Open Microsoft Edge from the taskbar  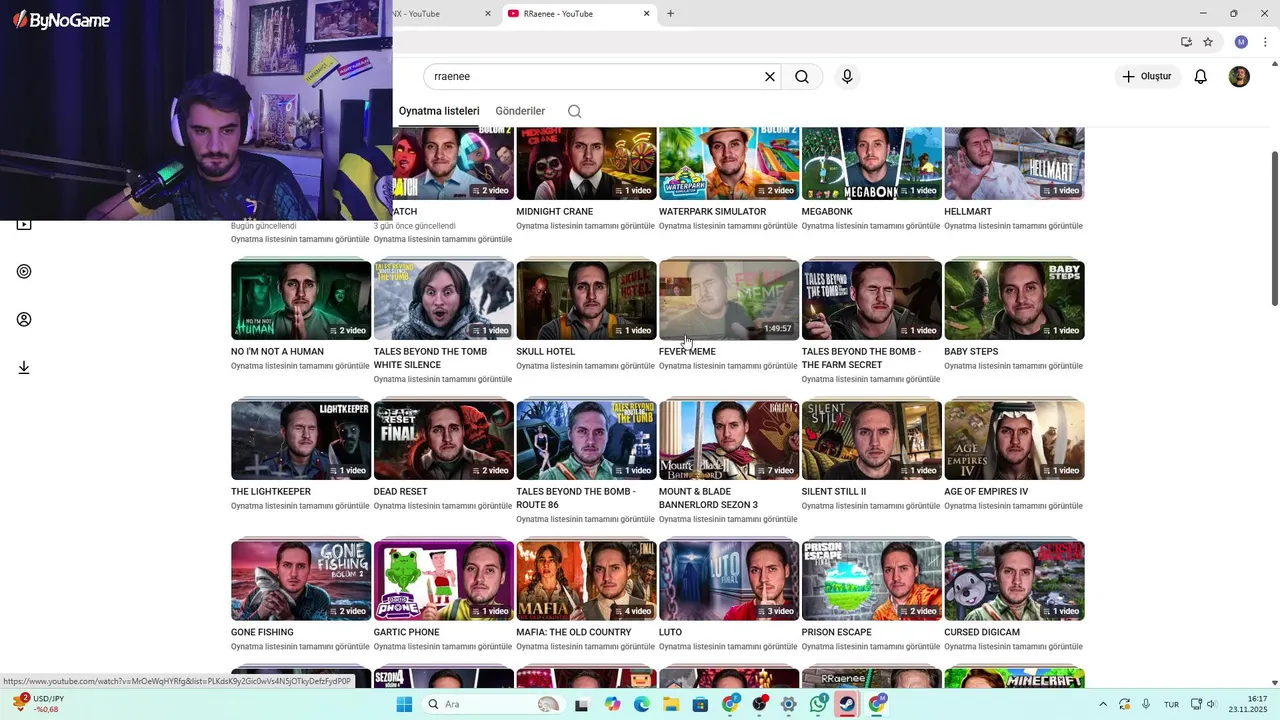pos(641,704)
